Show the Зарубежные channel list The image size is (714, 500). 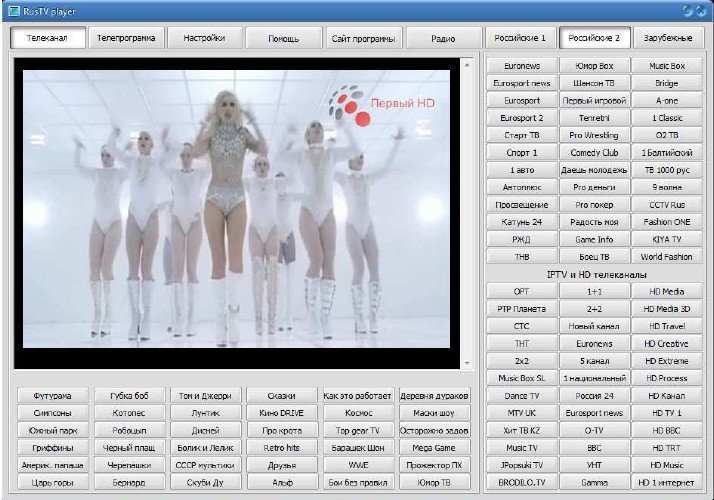(667, 38)
